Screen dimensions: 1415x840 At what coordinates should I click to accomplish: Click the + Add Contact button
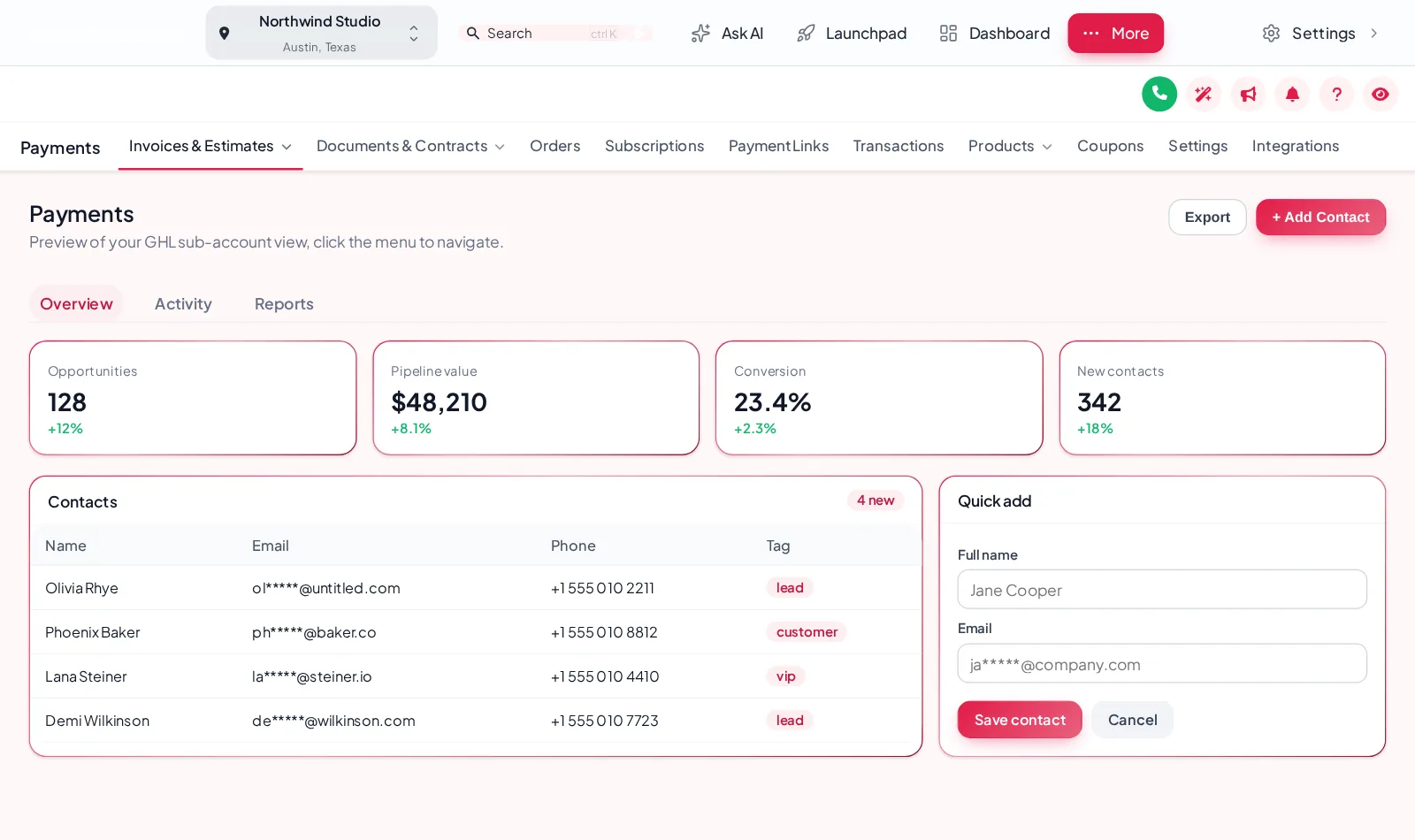click(1320, 218)
